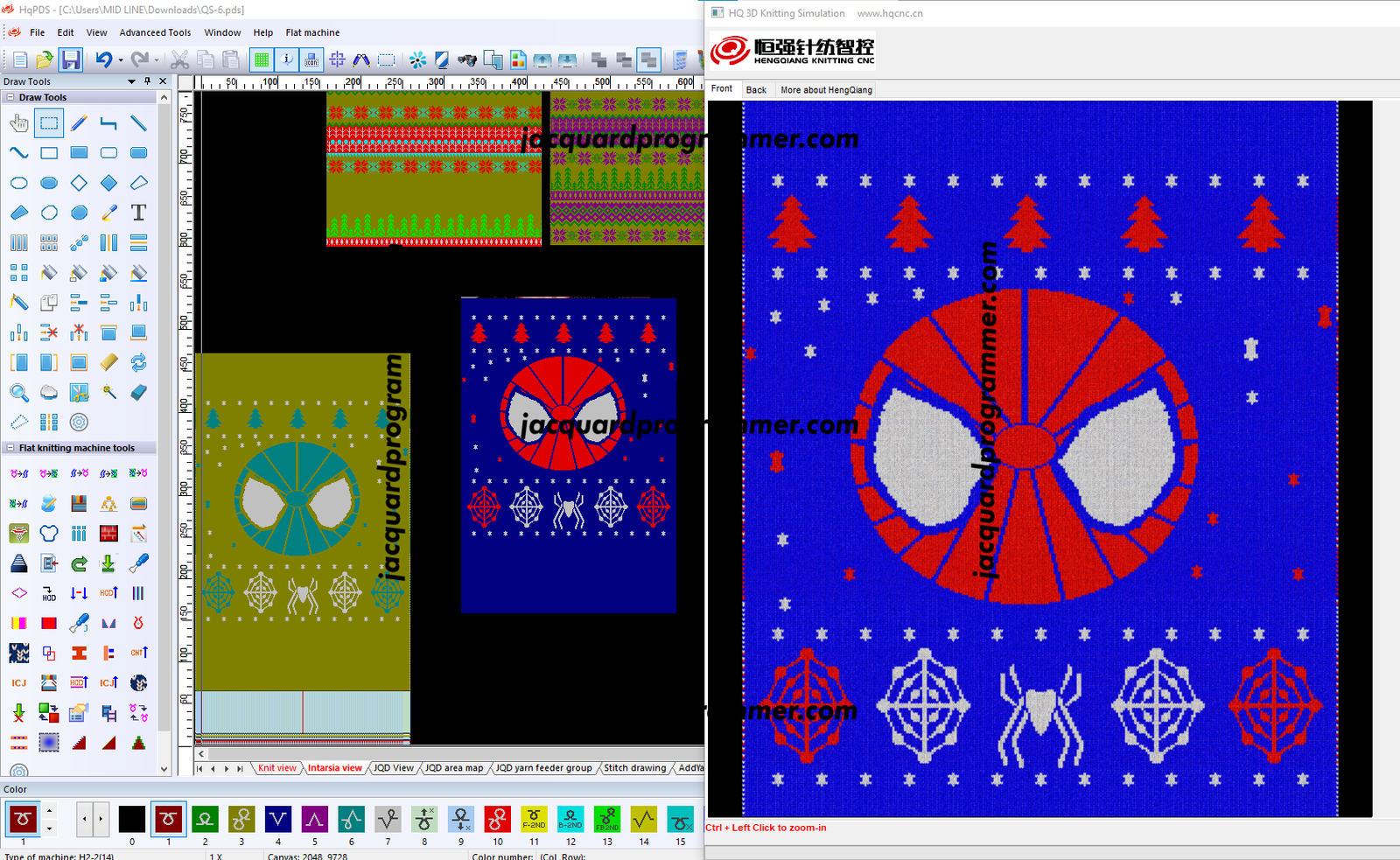This screenshot has width=1400, height=860.
Task: Pick the Eyedropper color picker tool
Action: pyautogui.click(x=108, y=213)
